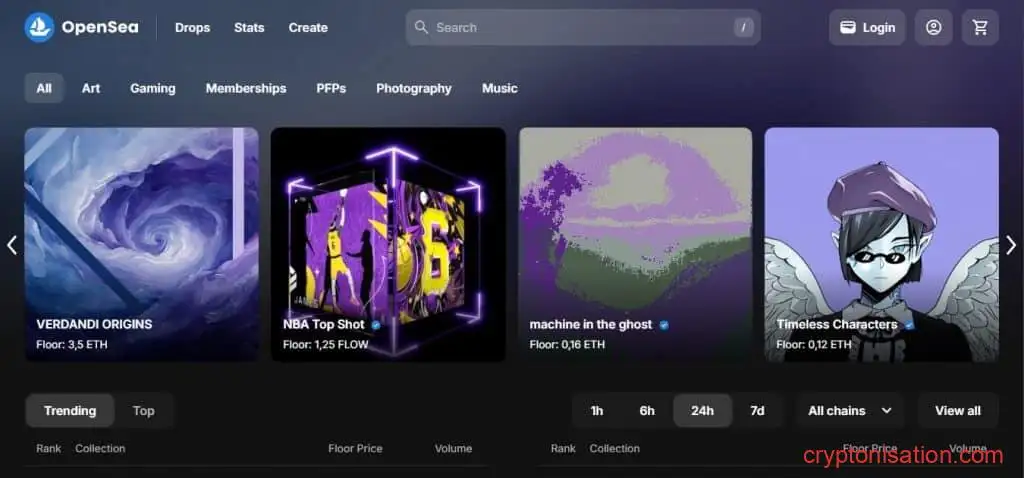Image resolution: width=1024 pixels, height=478 pixels.
Task: Open the shopping cart icon
Action: click(980, 27)
